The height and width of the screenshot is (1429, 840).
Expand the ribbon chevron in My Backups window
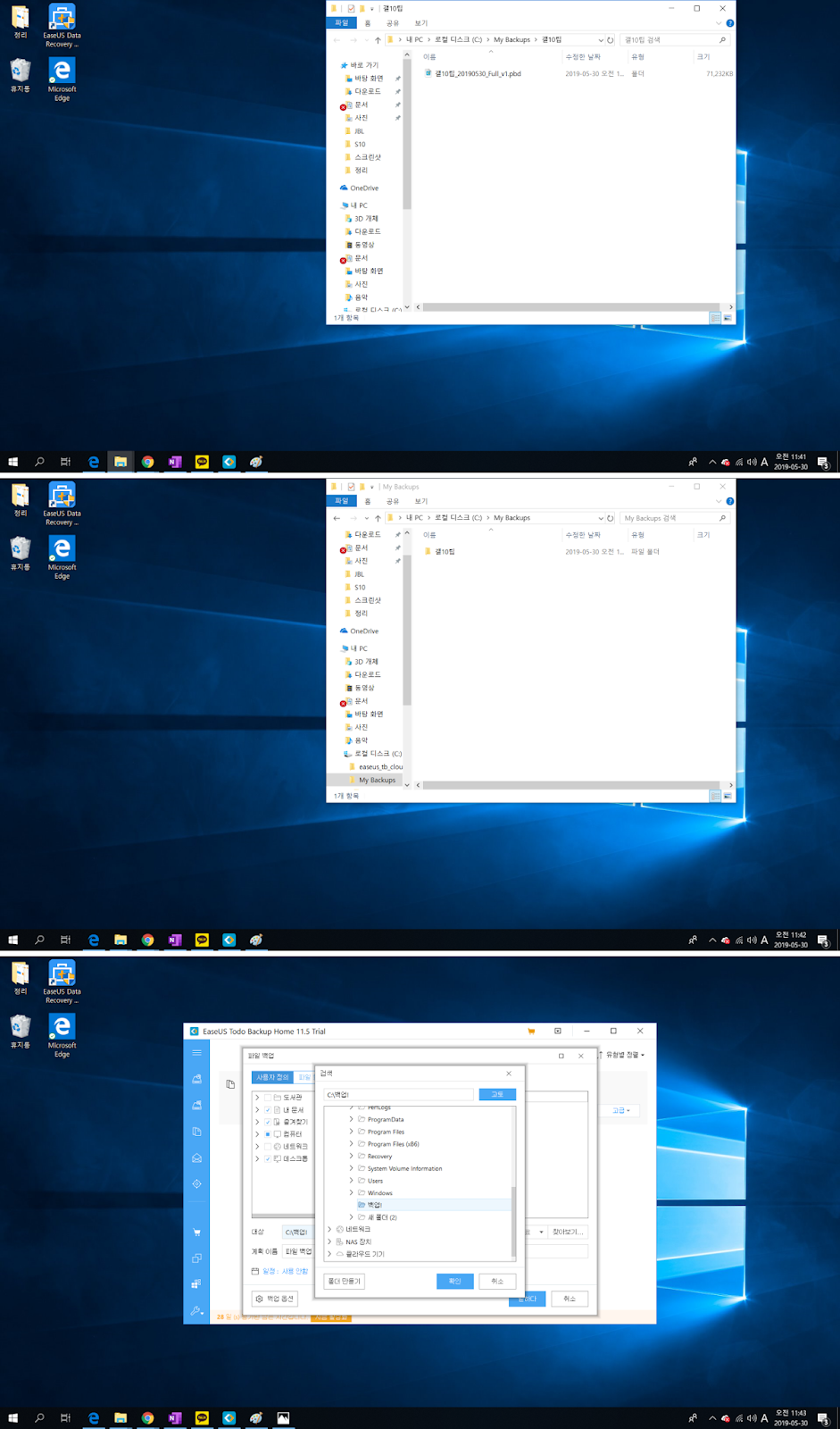[x=719, y=501]
